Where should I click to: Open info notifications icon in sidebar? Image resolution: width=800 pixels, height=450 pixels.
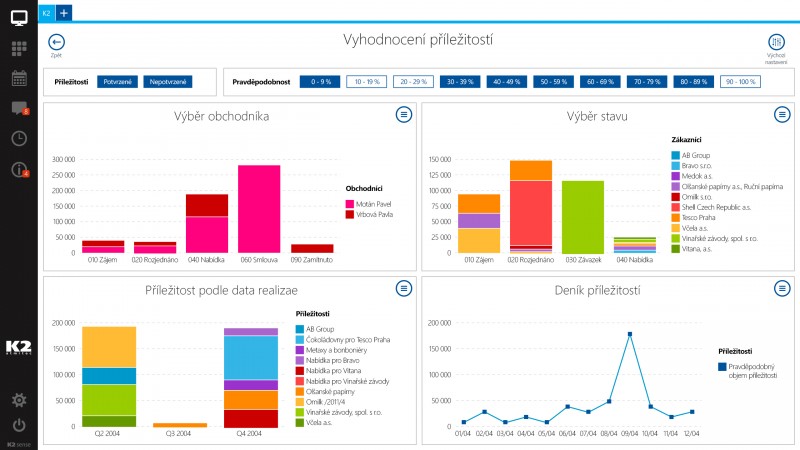pos(19,169)
